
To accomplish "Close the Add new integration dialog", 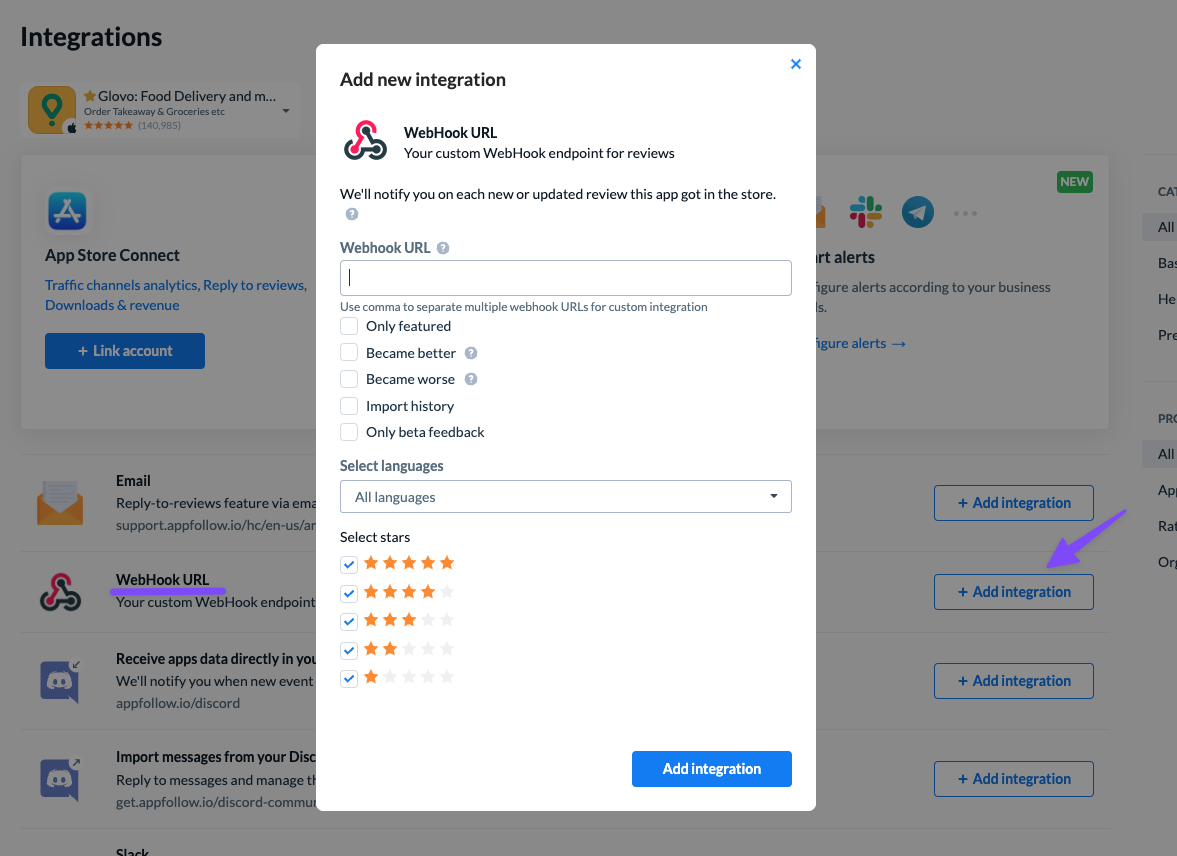I will pyautogui.click(x=796, y=65).
